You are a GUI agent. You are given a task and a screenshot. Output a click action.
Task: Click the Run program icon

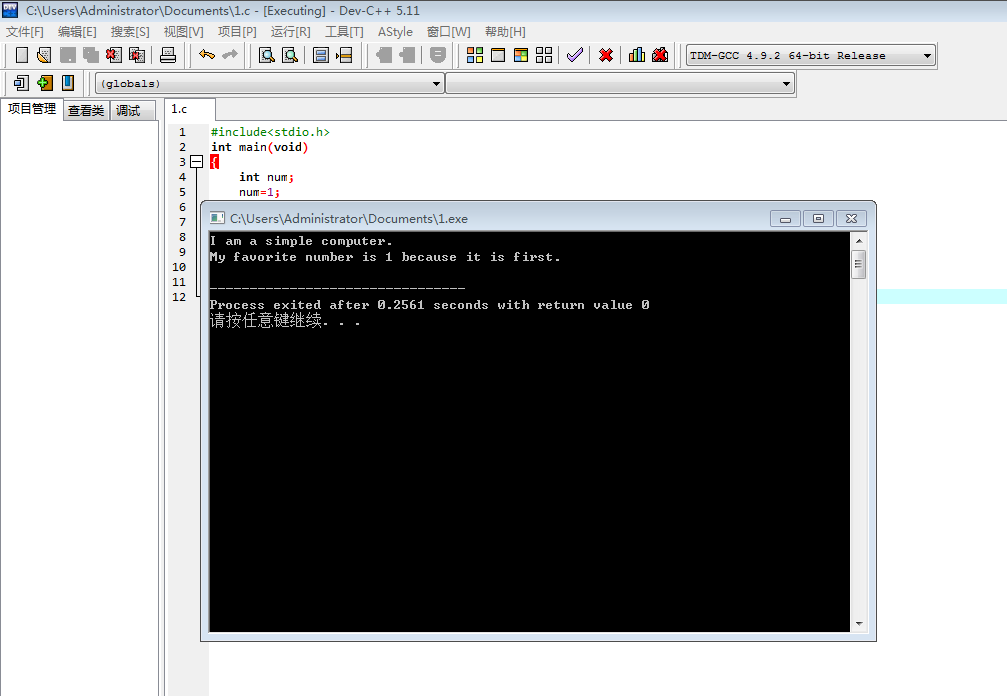click(x=498, y=55)
